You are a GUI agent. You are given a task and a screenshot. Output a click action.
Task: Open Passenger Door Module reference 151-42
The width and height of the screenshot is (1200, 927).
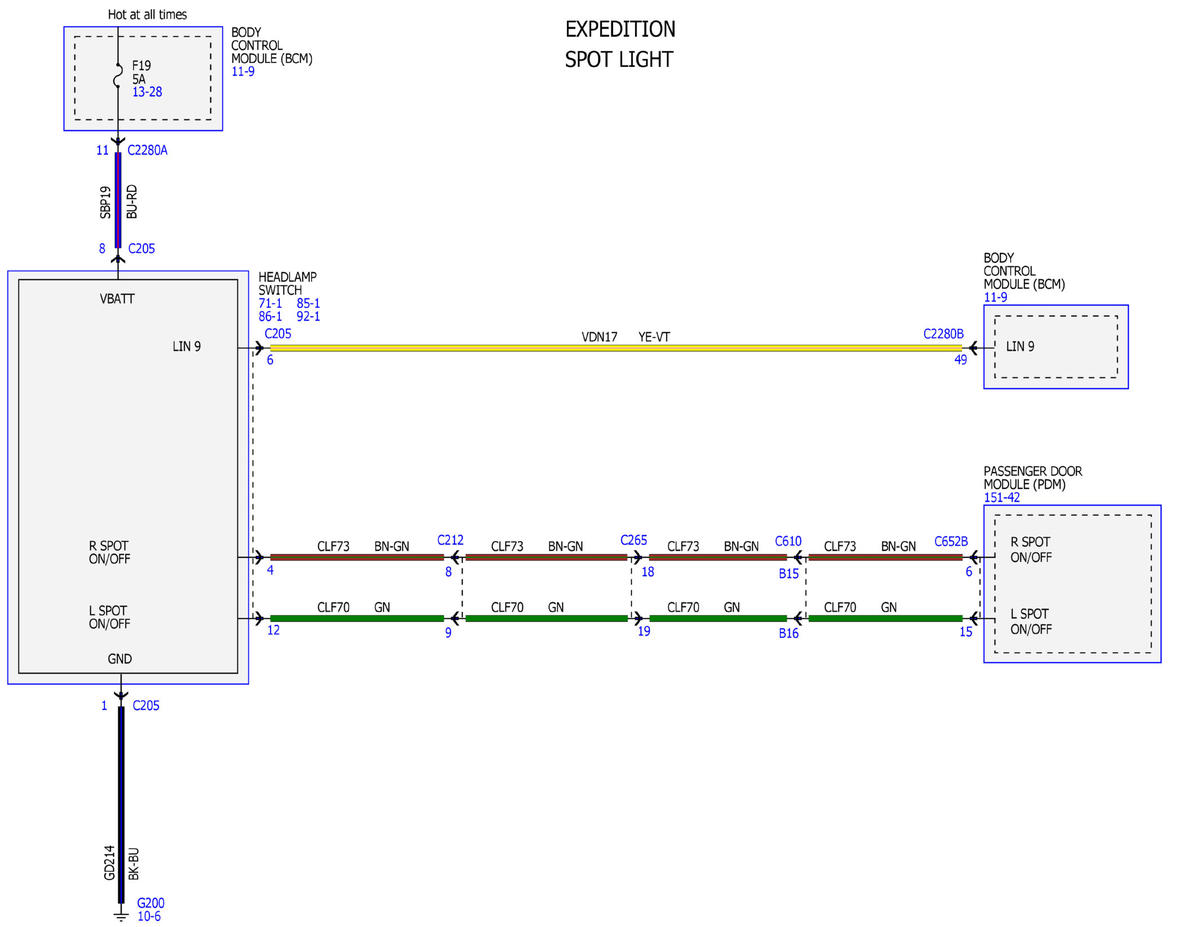click(1003, 497)
